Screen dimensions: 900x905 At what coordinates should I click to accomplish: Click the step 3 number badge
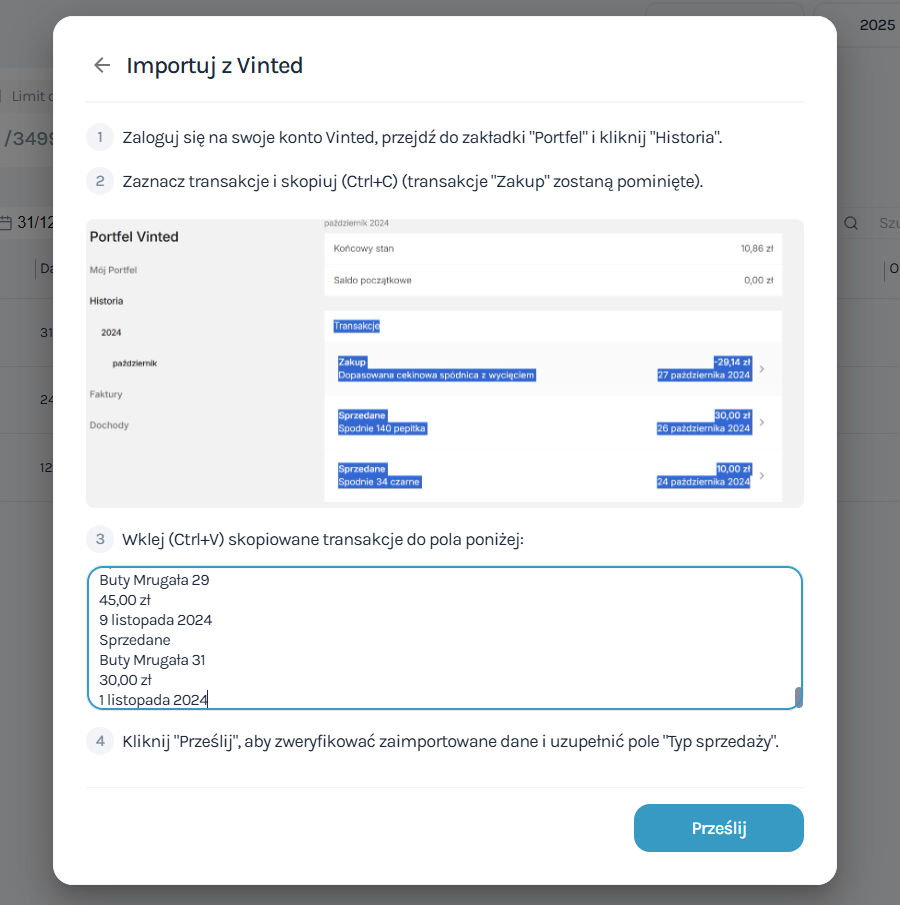click(100, 539)
